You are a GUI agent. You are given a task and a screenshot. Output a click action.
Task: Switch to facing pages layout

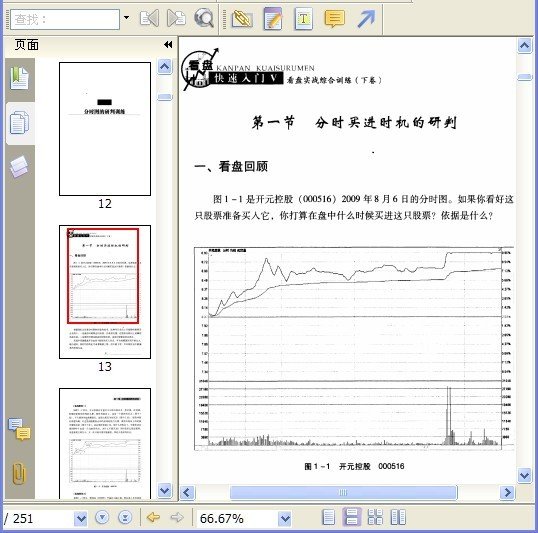tap(398, 517)
